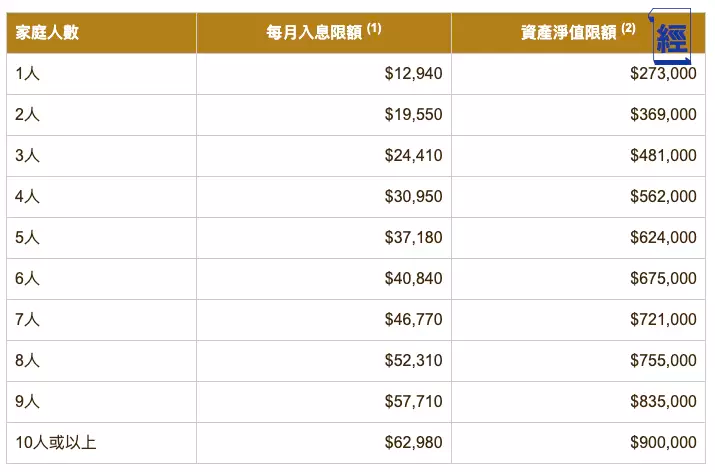Select the 家庭人數 column header

[47, 32]
